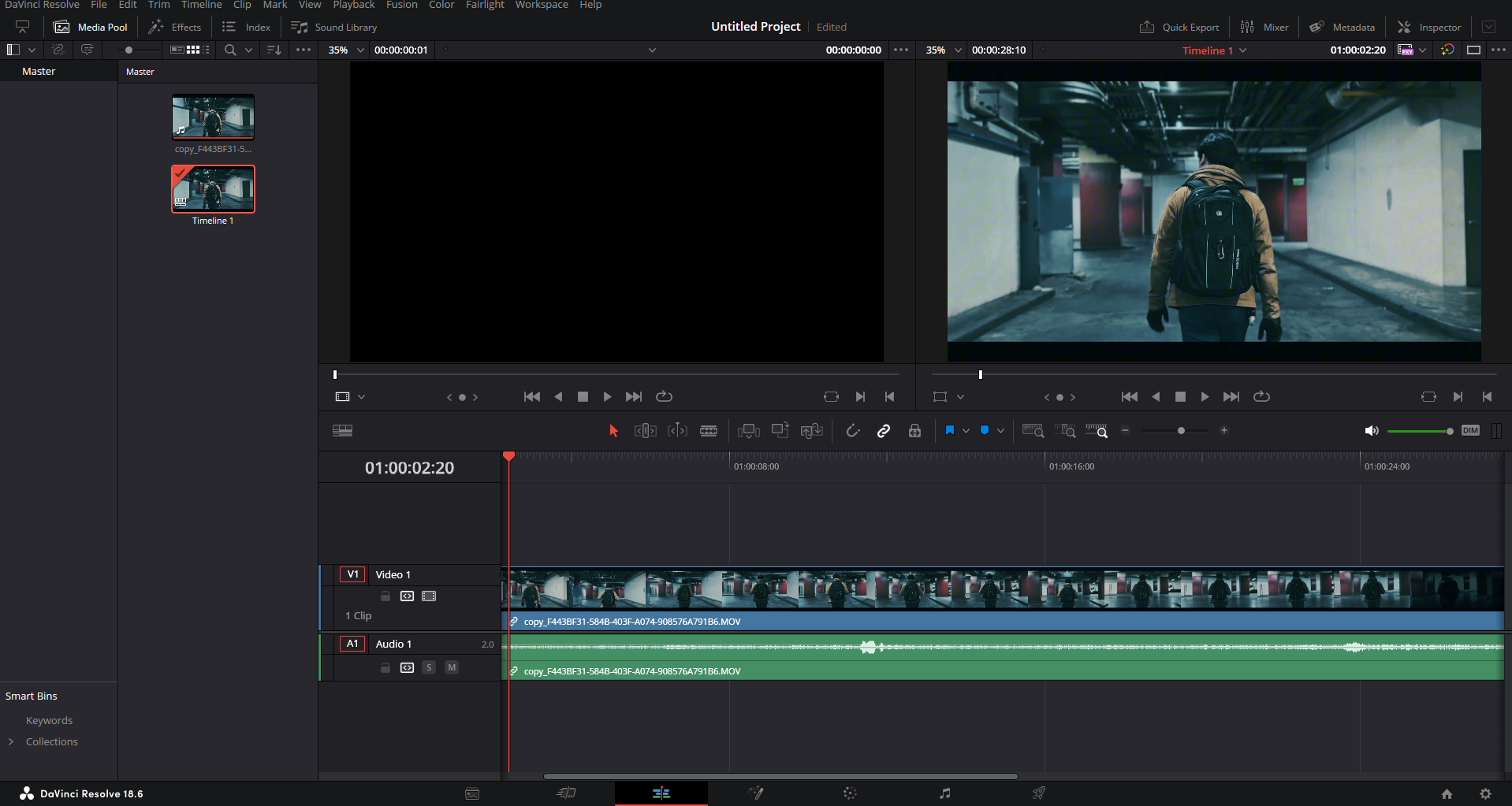The height and width of the screenshot is (806, 1512).
Task: Open the Fairlight menu
Action: tap(485, 5)
